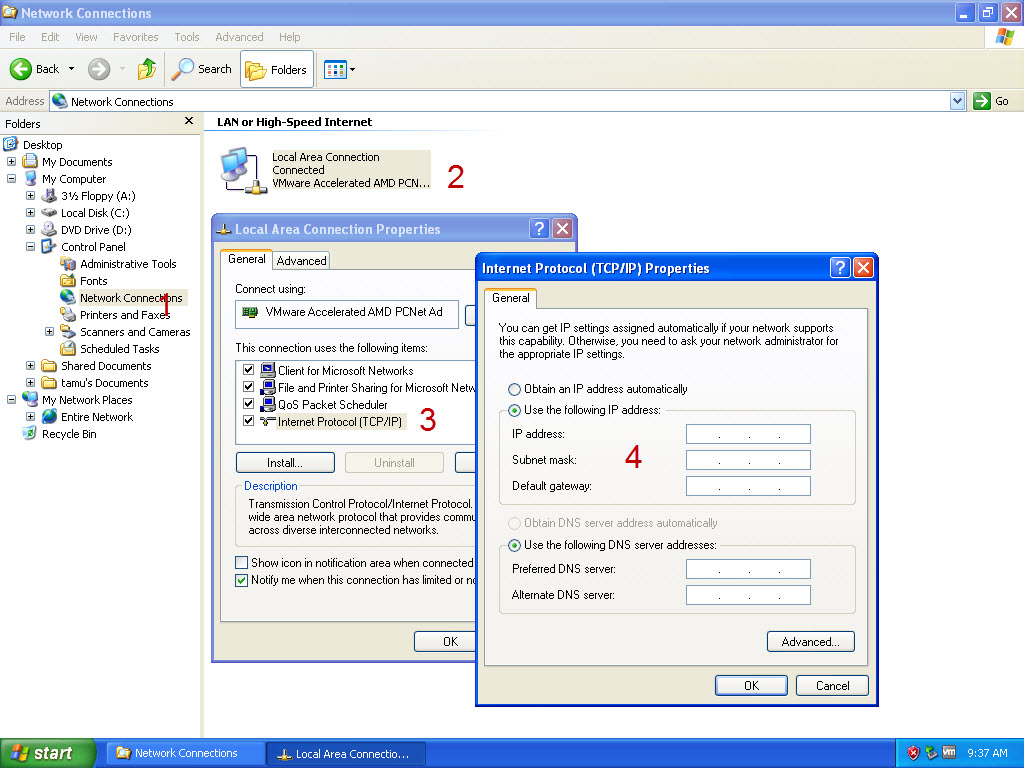
Task: Toggle the Folders pane button
Action: point(277,69)
